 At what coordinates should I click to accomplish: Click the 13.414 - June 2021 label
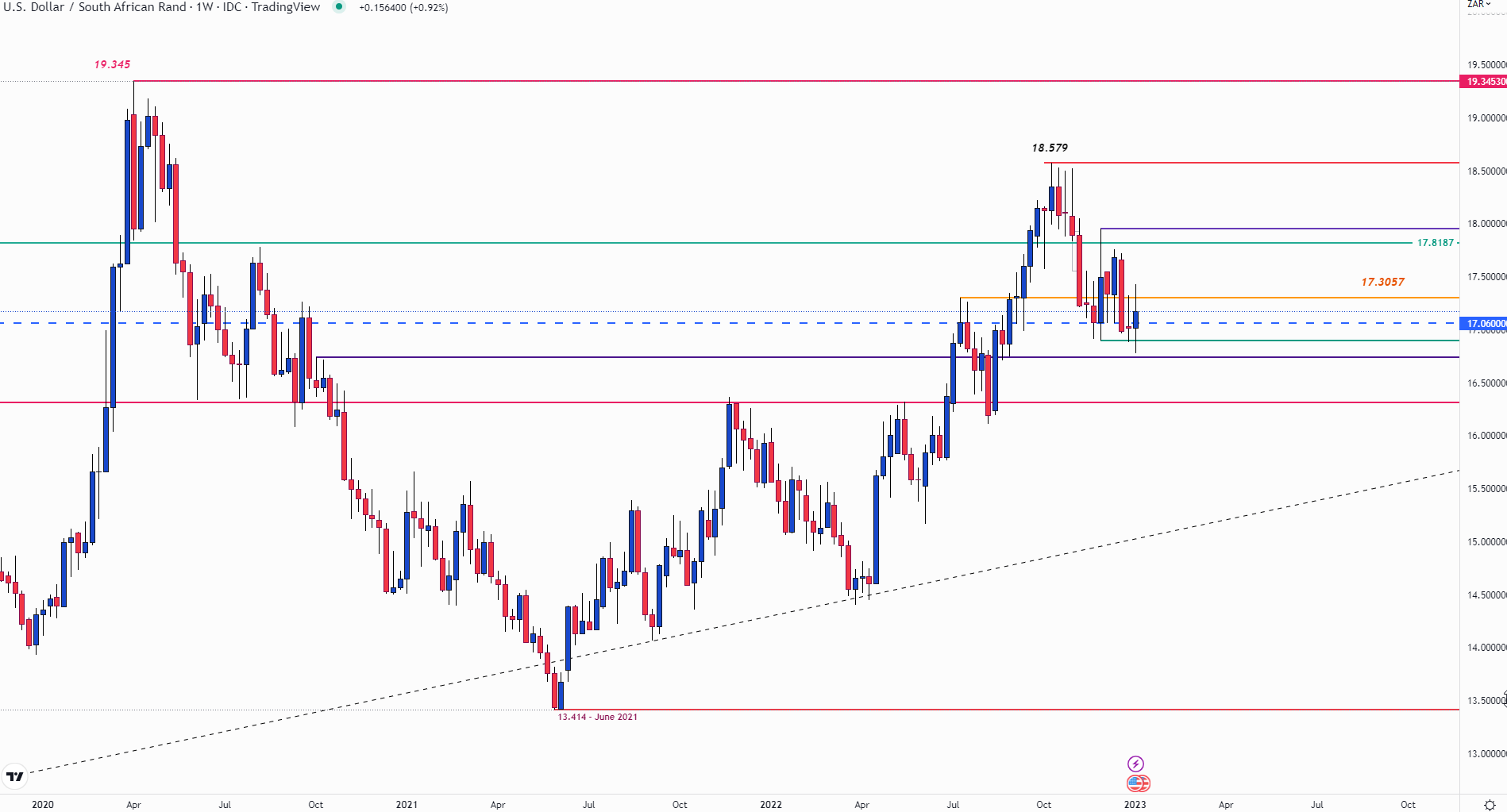click(x=597, y=717)
